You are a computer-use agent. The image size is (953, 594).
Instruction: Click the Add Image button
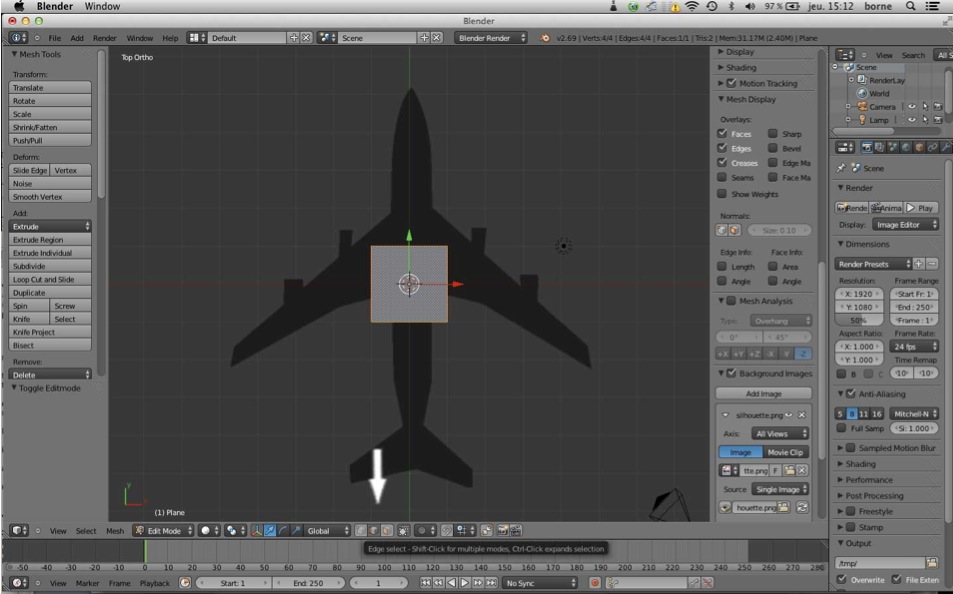coord(763,393)
